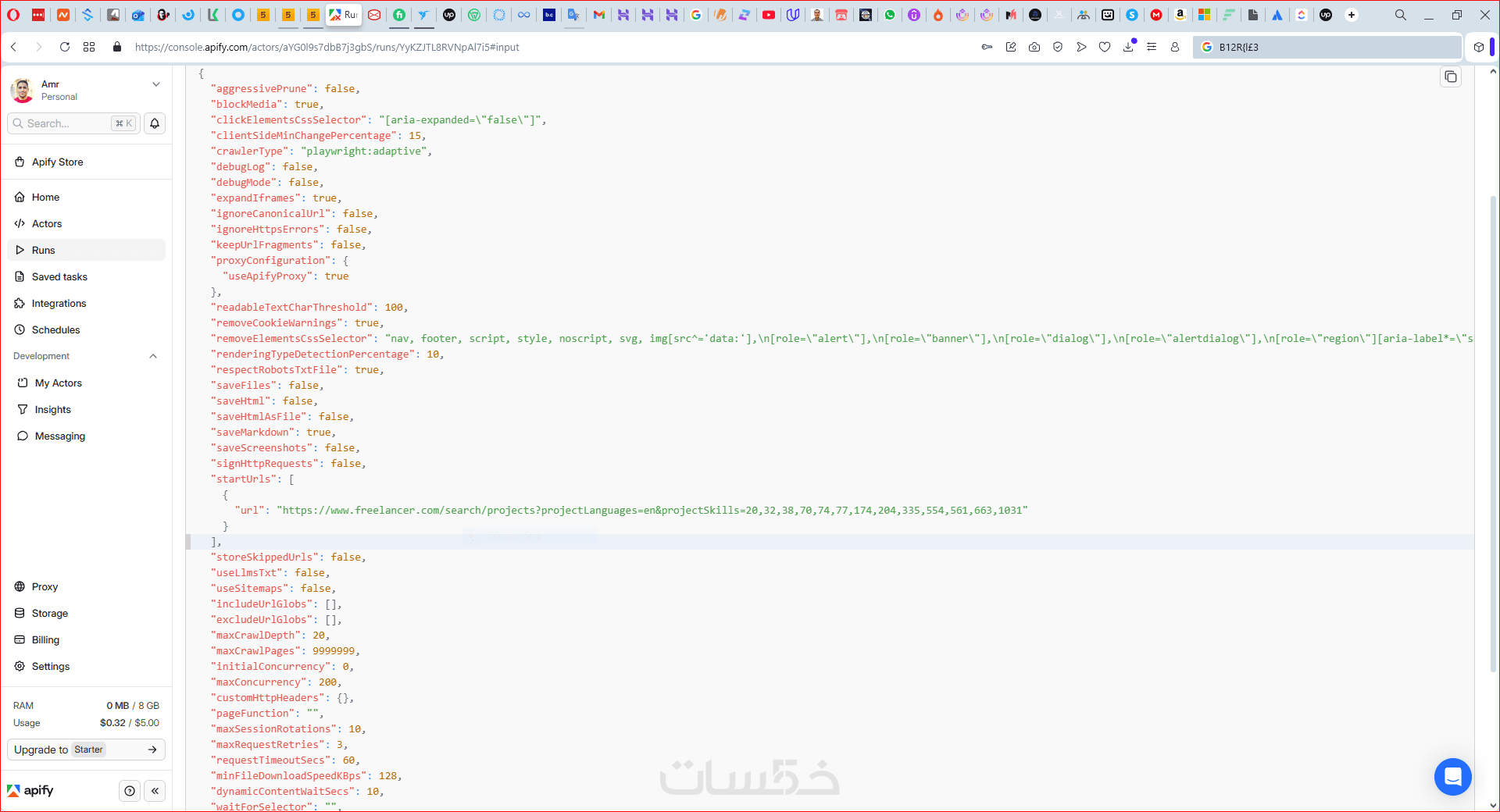Viewport: 1500px width, 812px height.
Task: Select Runs in the sidebar
Action: pos(86,250)
